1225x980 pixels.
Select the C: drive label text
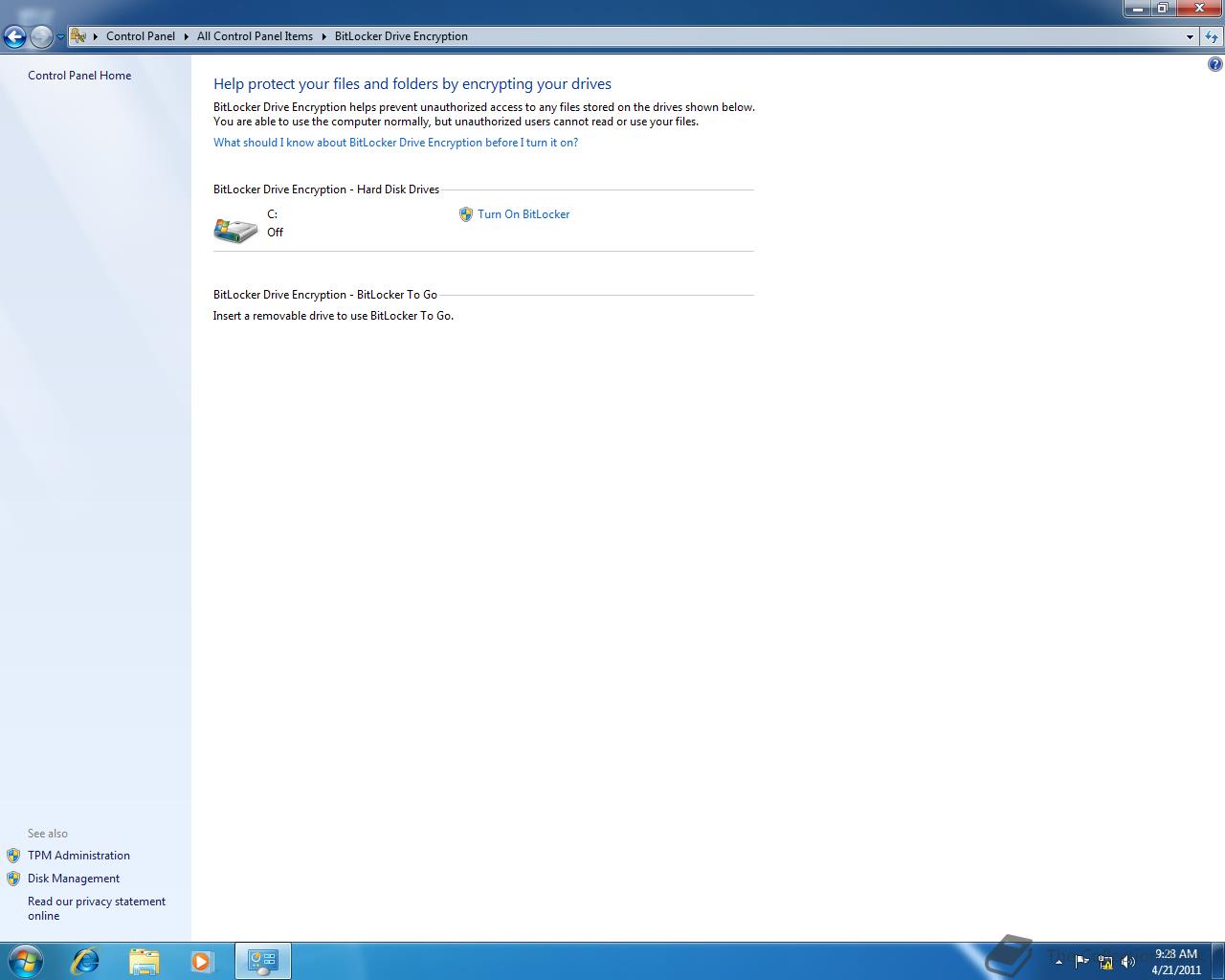[x=272, y=214]
